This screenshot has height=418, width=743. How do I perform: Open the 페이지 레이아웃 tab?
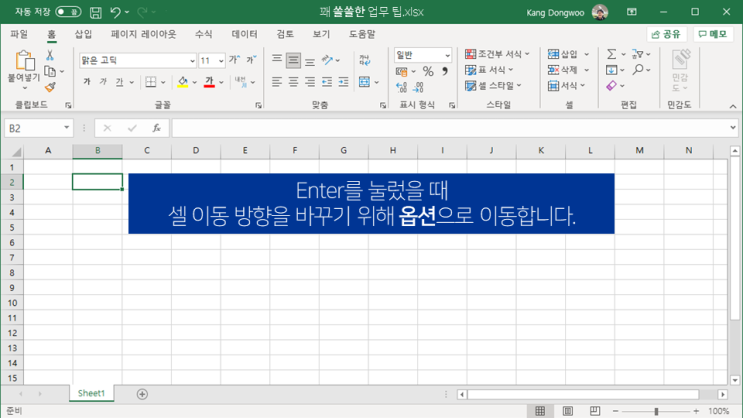(143, 34)
